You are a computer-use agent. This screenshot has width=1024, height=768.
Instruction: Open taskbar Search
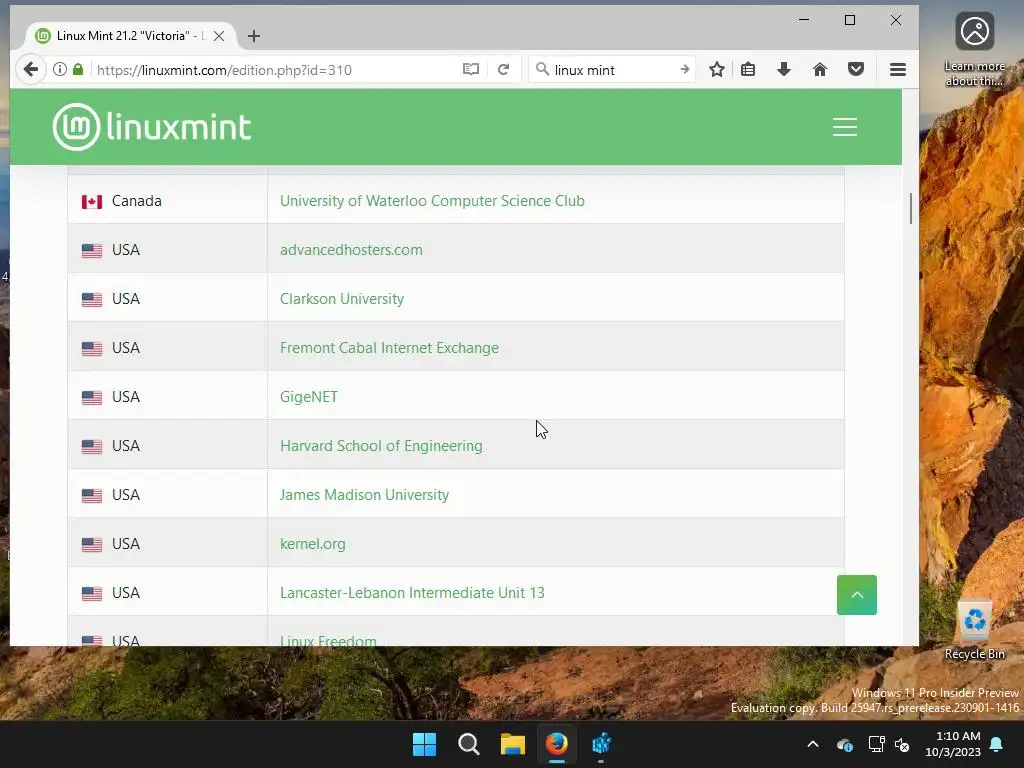click(x=468, y=744)
